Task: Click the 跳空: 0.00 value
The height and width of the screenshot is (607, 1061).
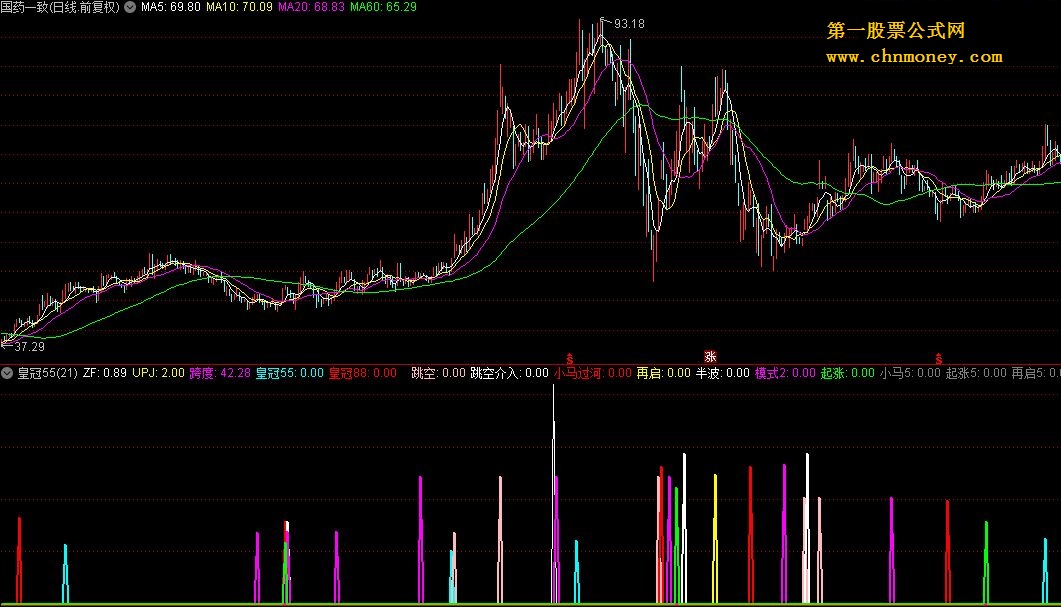Action: point(438,373)
